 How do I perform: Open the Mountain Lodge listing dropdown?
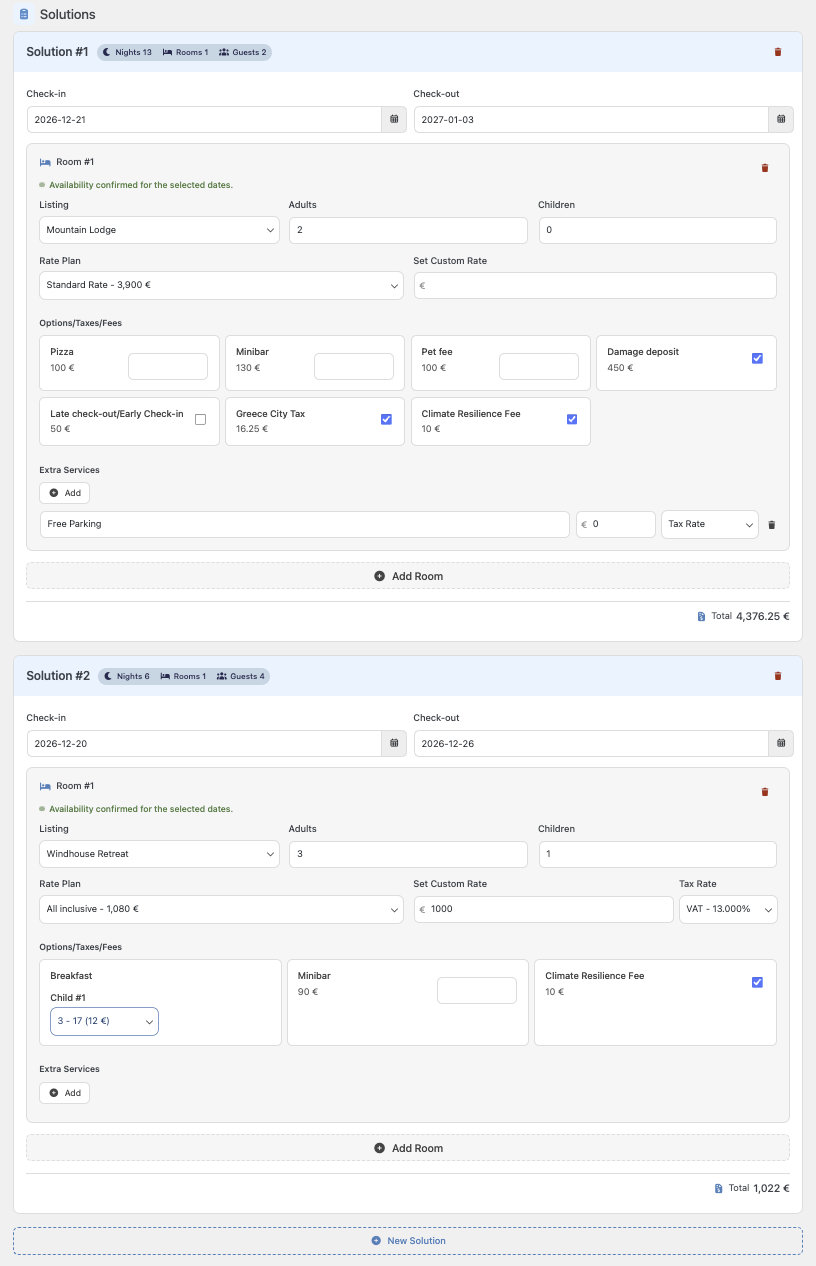coord(159,230)
